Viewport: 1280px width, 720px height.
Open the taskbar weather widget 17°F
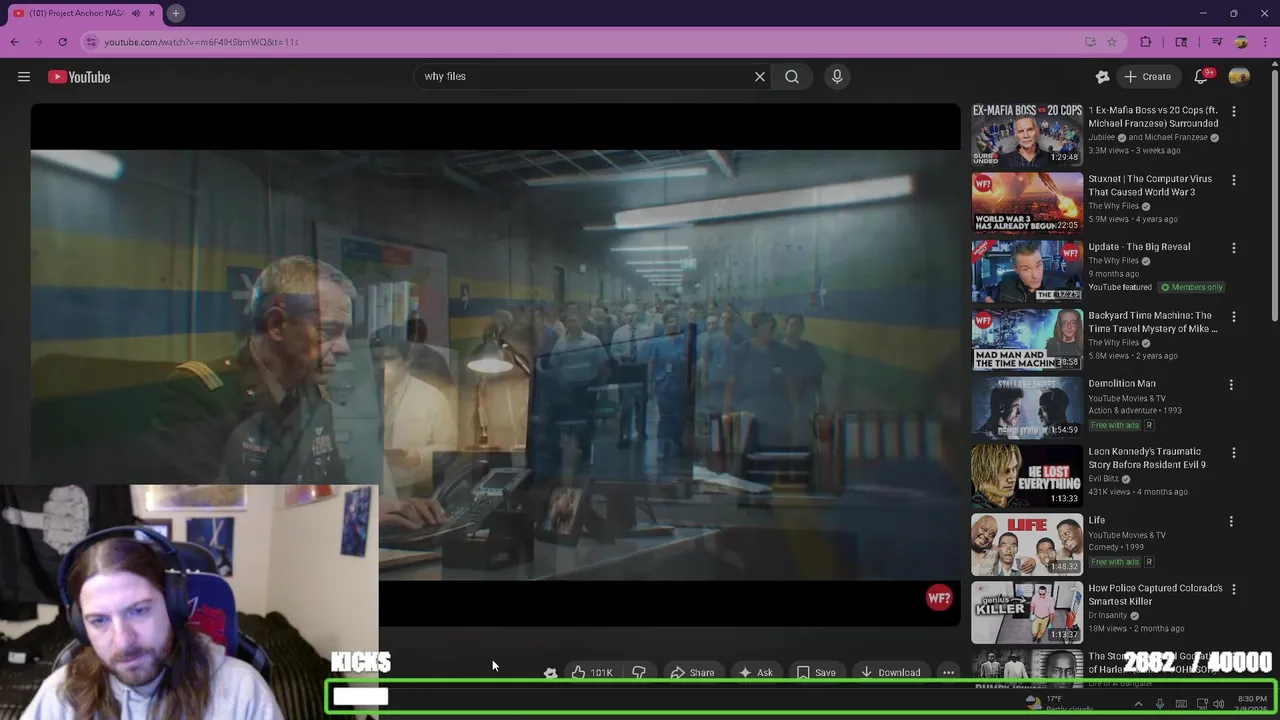[1059, 703]
